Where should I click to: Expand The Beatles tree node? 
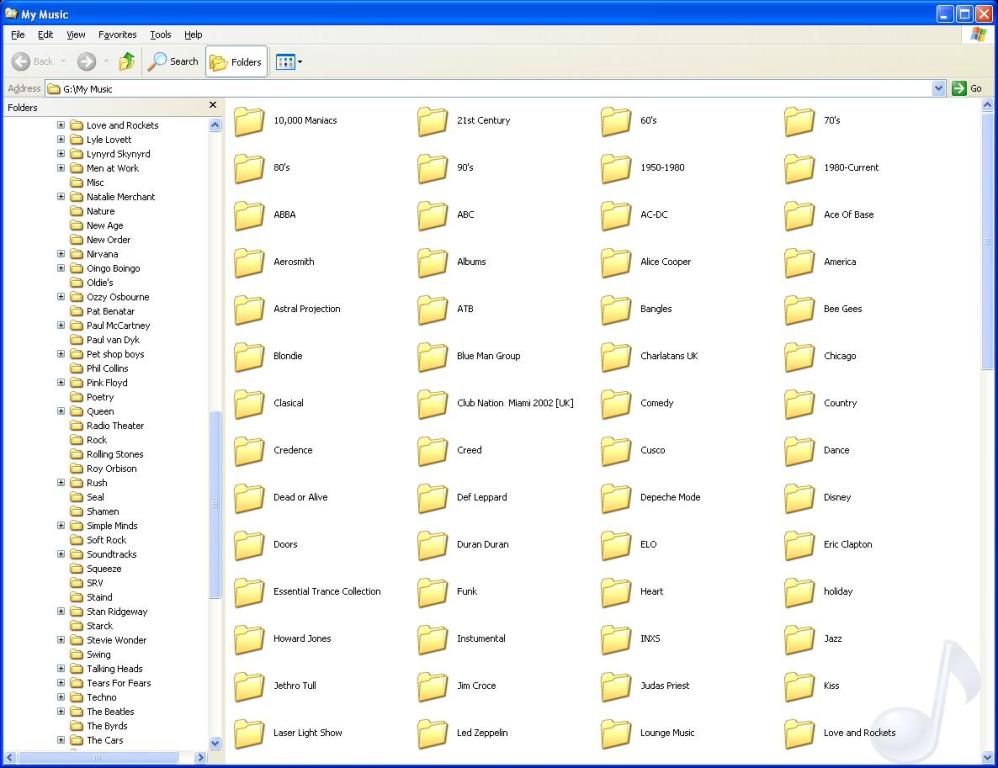pos(61,712)
